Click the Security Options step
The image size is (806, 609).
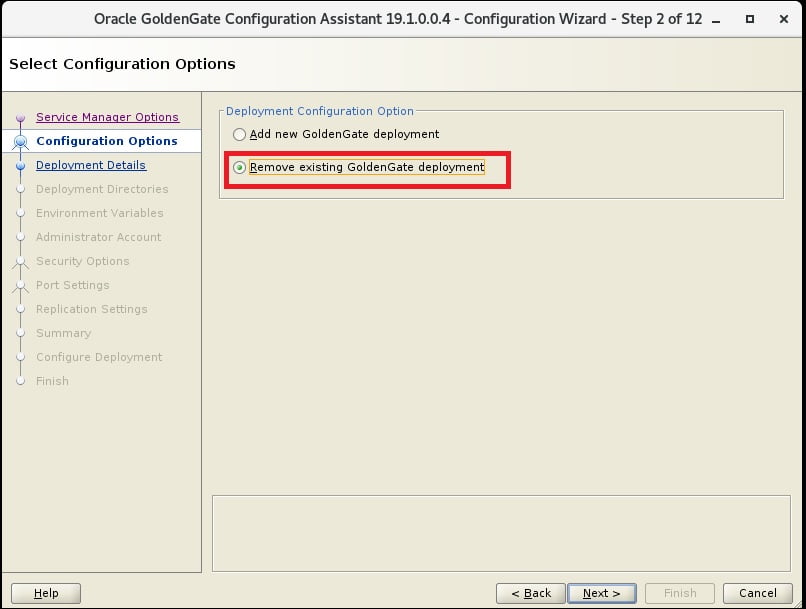pos(82,261)
